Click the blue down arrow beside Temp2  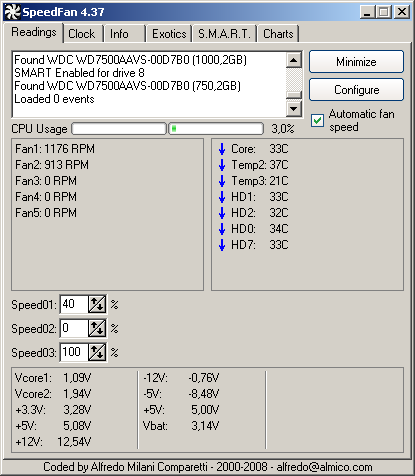(x=222, y=165)
